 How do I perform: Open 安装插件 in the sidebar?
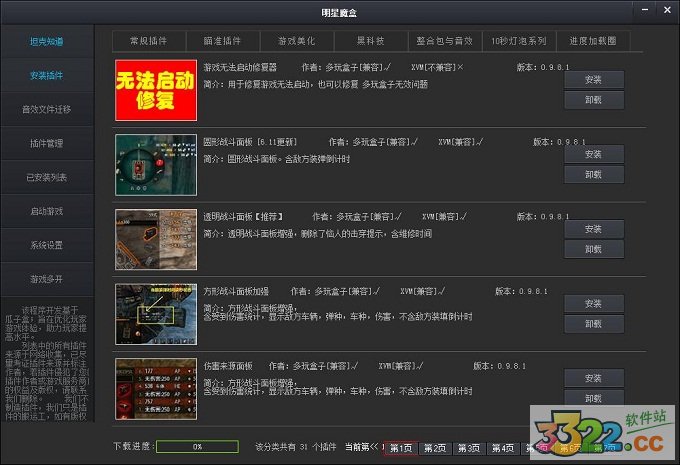[x=47, y=75]
